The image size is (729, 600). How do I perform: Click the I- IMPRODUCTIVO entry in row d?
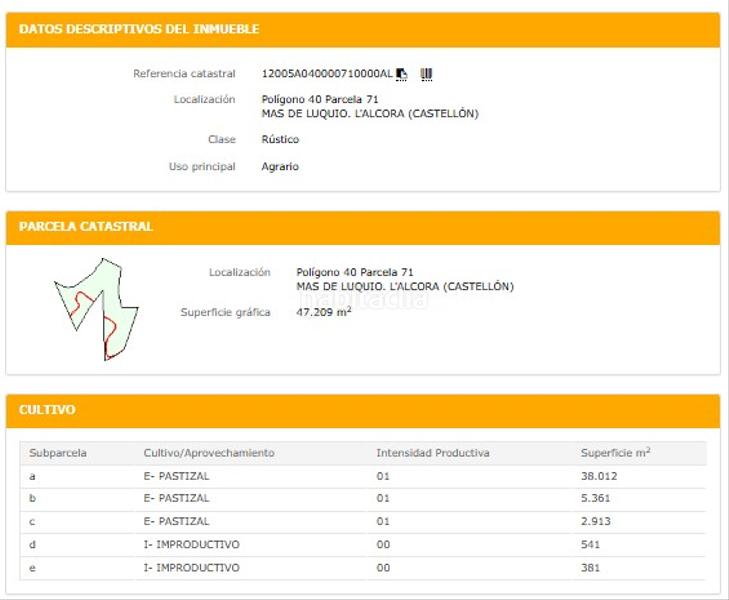click(x=191, y=545)
